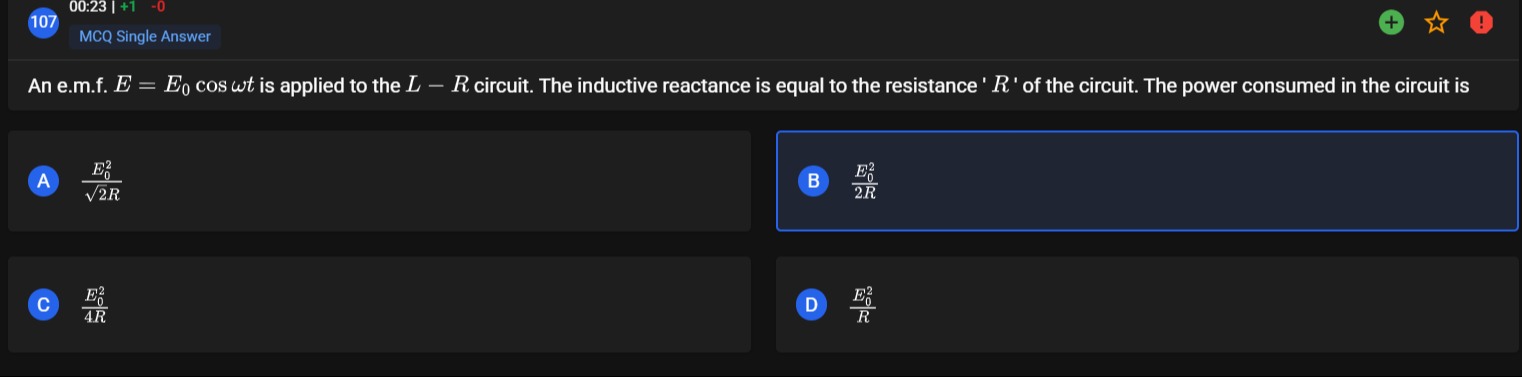Report question via red exclamation icon
The height and width of the screenshot is (377, 1522).
(1480, 23)
